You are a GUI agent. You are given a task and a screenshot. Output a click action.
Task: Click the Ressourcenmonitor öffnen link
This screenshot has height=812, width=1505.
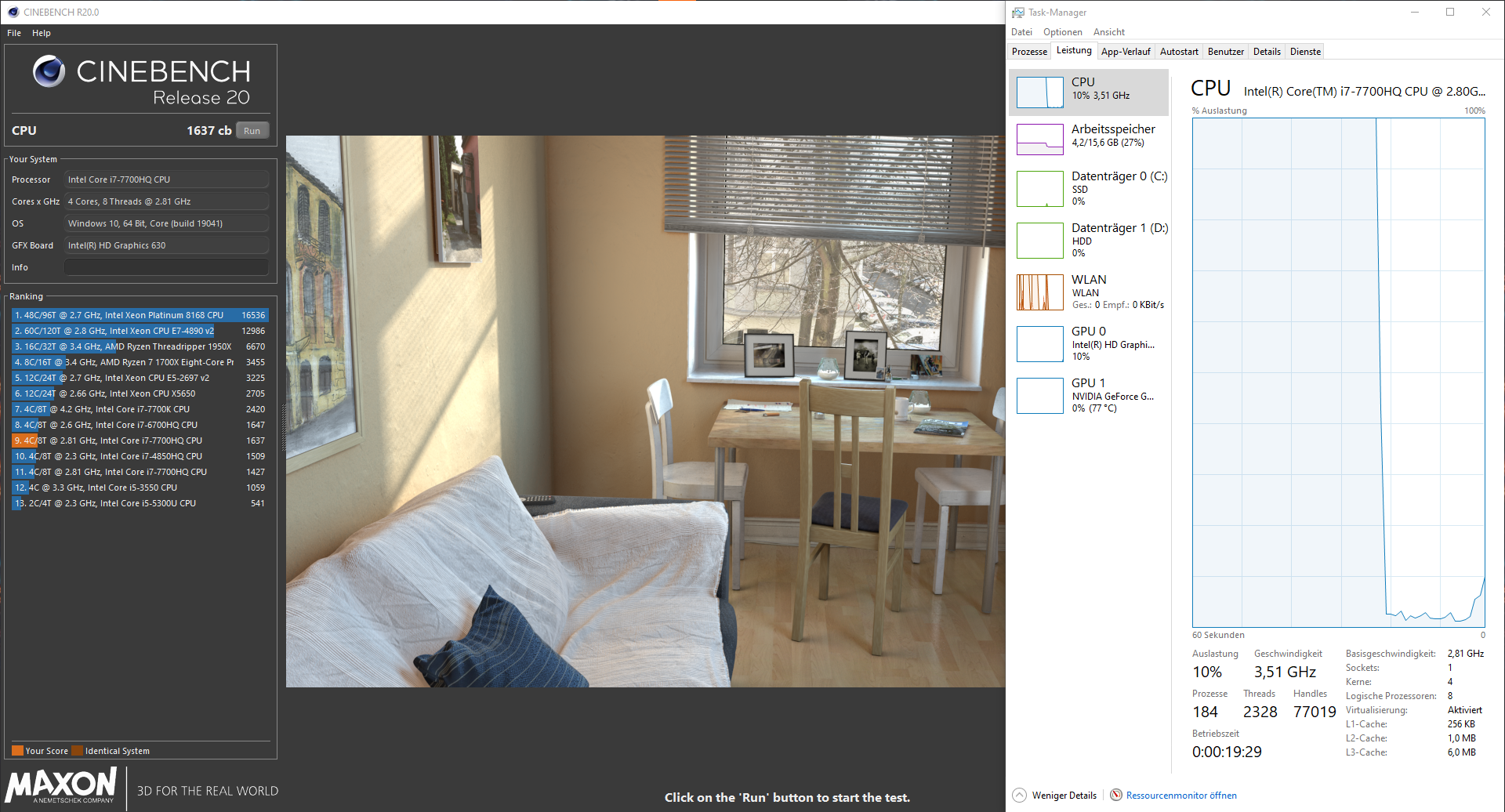coord(1181,796)
